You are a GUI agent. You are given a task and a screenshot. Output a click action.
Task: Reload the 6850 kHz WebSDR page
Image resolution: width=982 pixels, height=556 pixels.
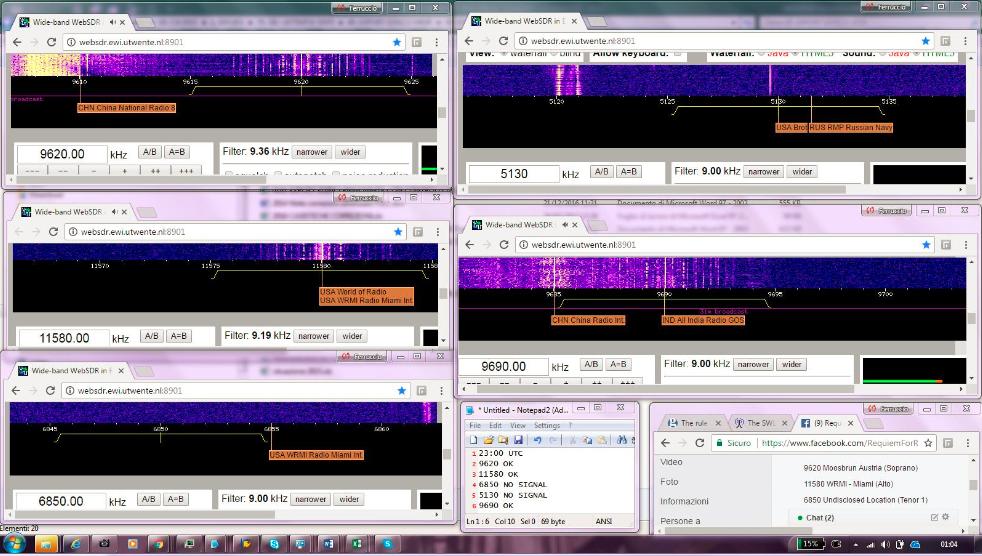coord(50,391)
